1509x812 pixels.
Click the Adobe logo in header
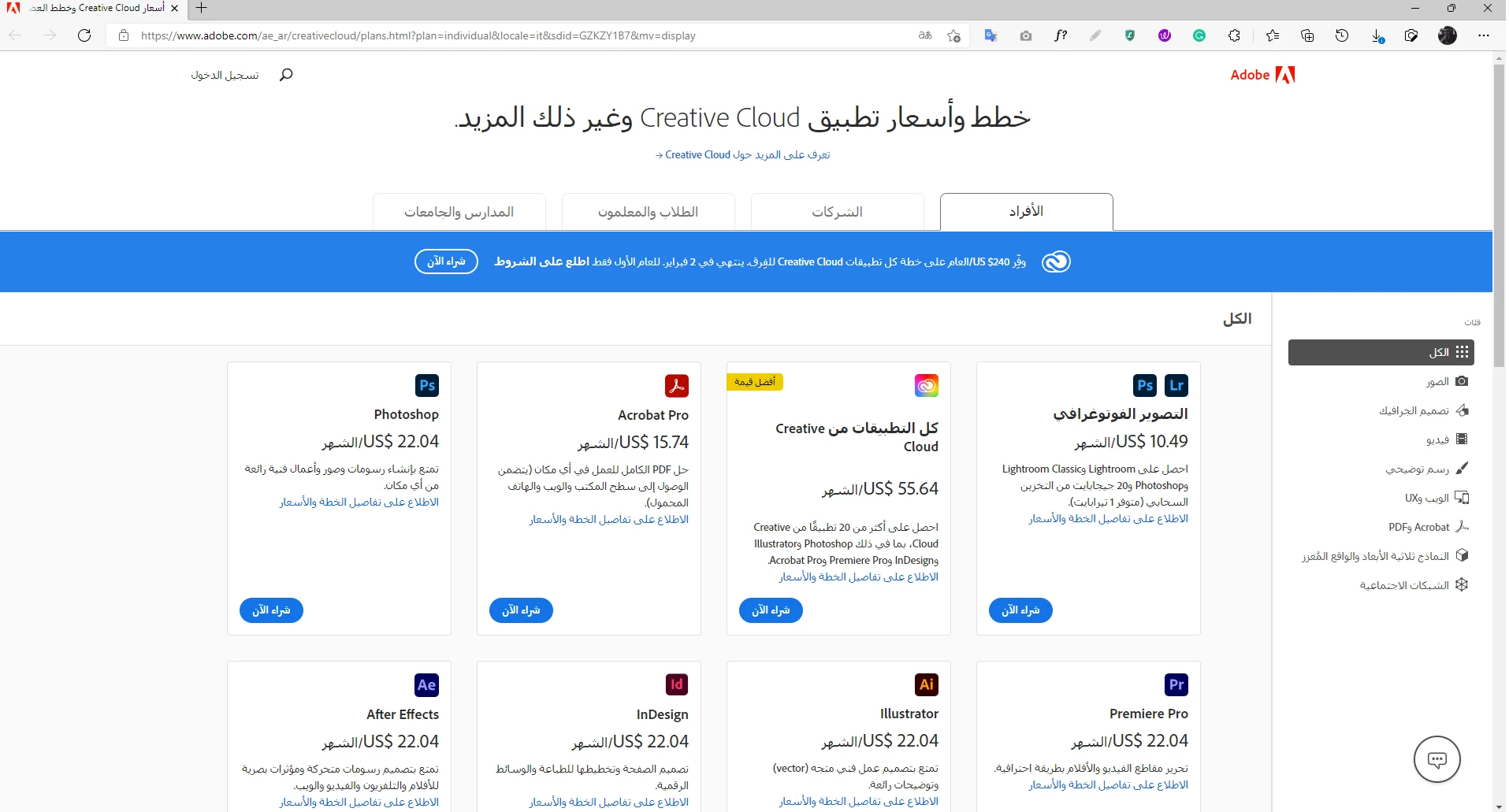pyautogui.click(x=1262, y=75)
